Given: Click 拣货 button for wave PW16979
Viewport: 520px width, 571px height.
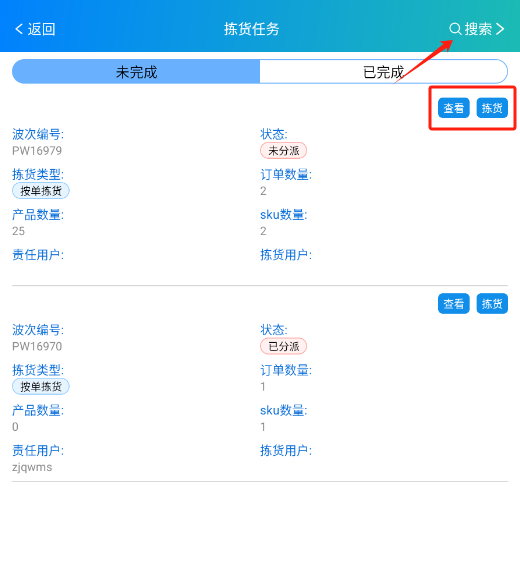Looking at the screenshot, I should 492,108.
